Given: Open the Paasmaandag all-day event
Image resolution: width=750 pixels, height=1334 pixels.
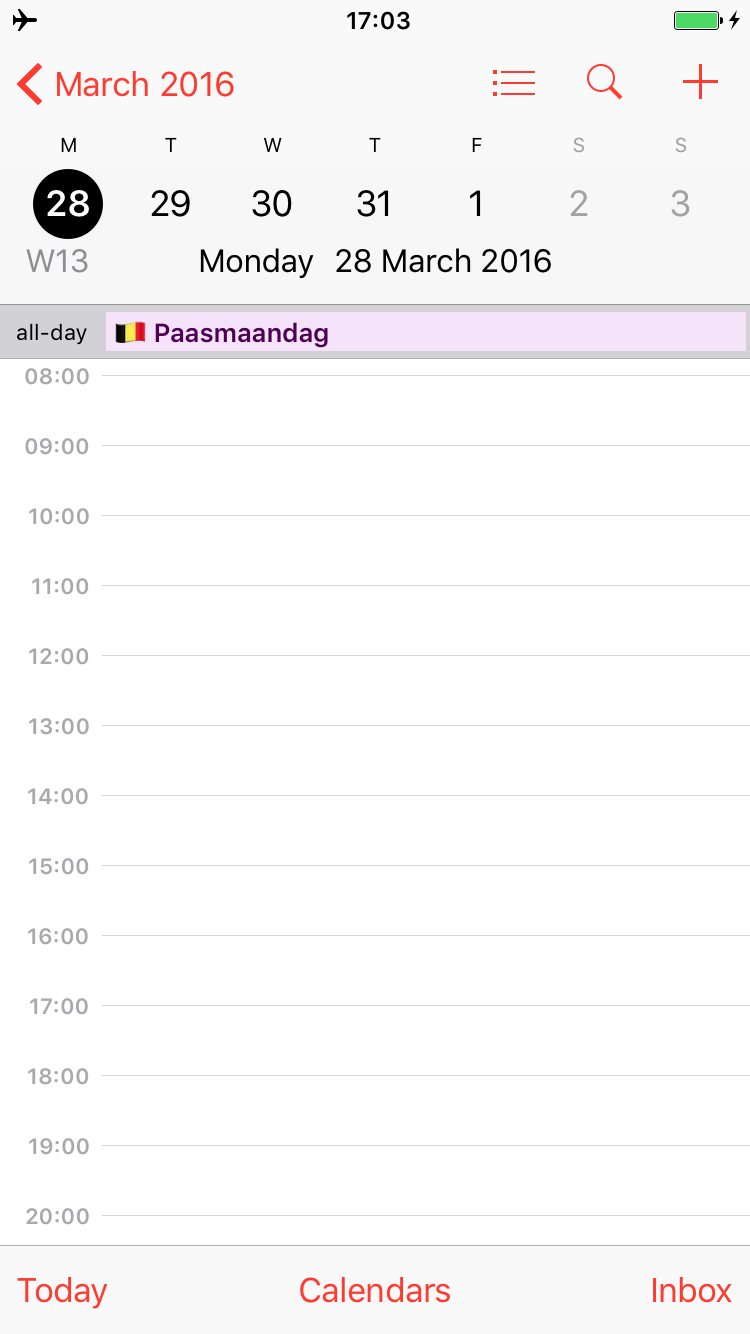Looking at the screenshot, I should (425, 332).
